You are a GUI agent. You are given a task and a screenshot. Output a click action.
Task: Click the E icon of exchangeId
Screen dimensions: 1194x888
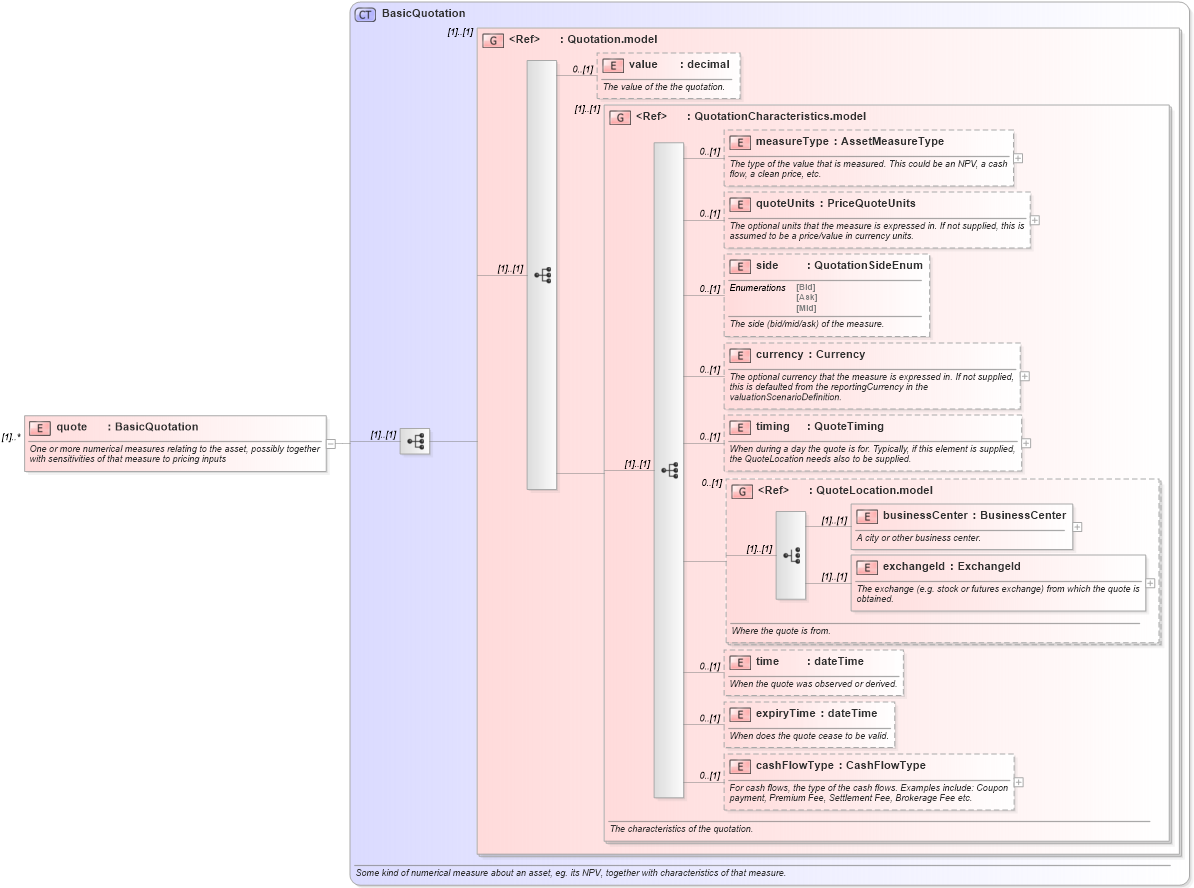click(867, 567)
